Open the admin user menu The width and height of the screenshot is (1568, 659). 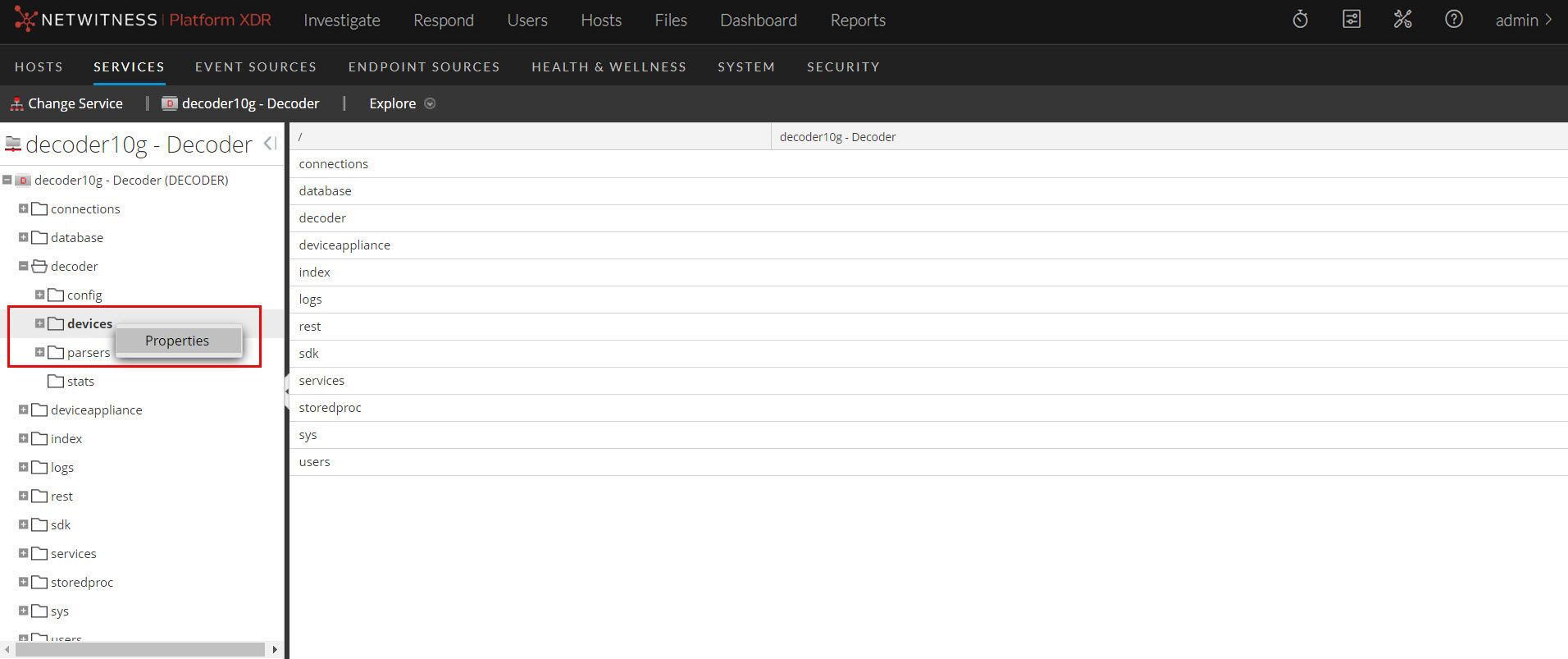(1523, 20)
